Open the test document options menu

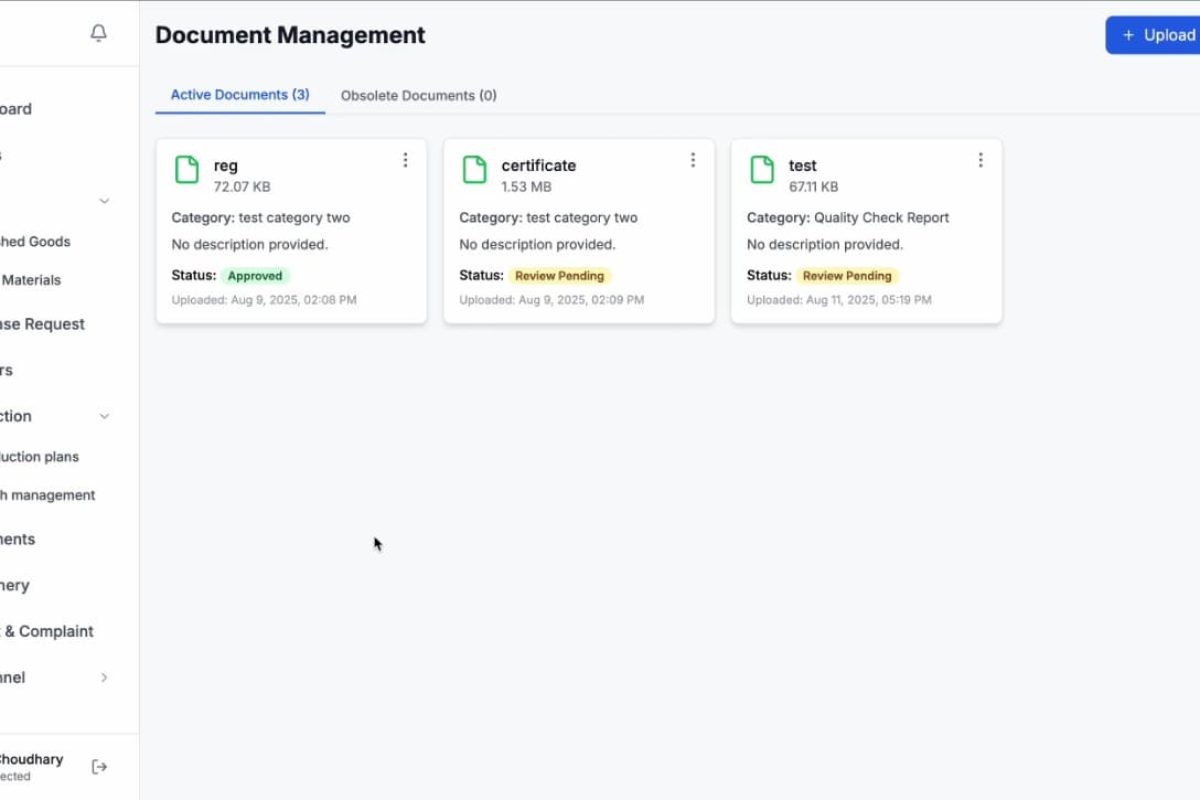pos(980,160)
